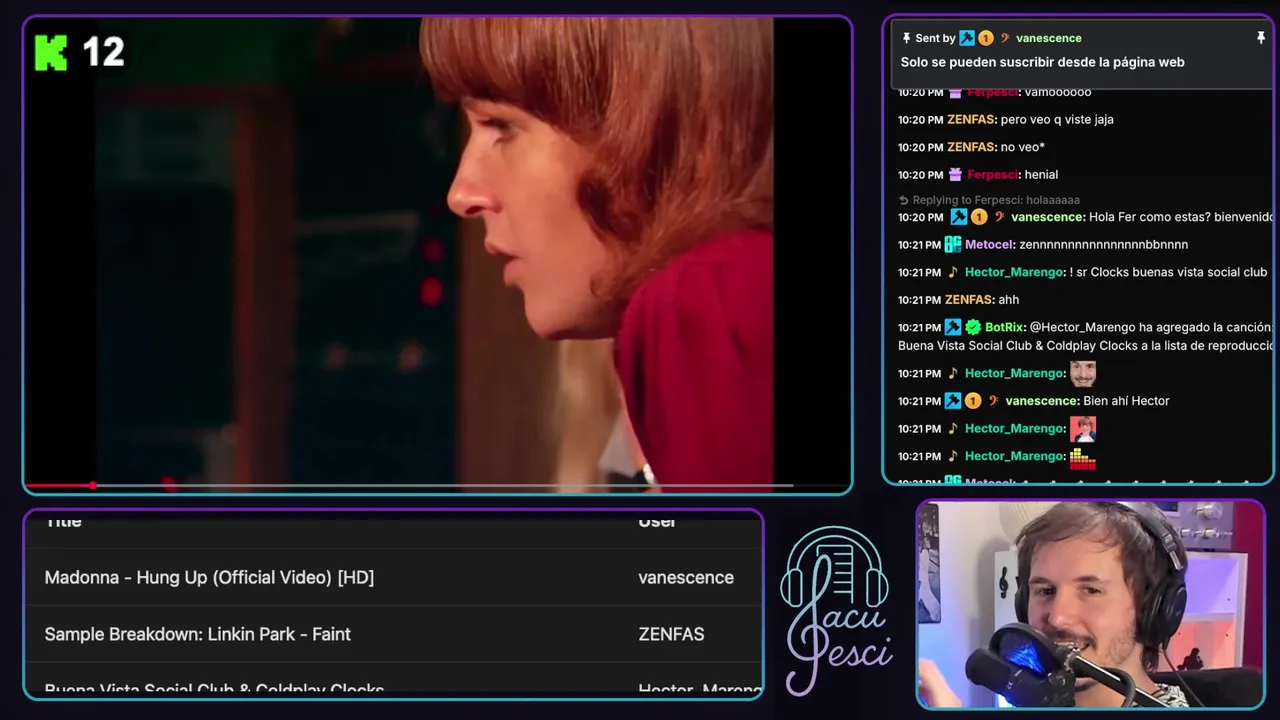Click the green verified badge next to BotRix
The image size is (1280, 720).
pyautogui.click(x=973, y=327)
